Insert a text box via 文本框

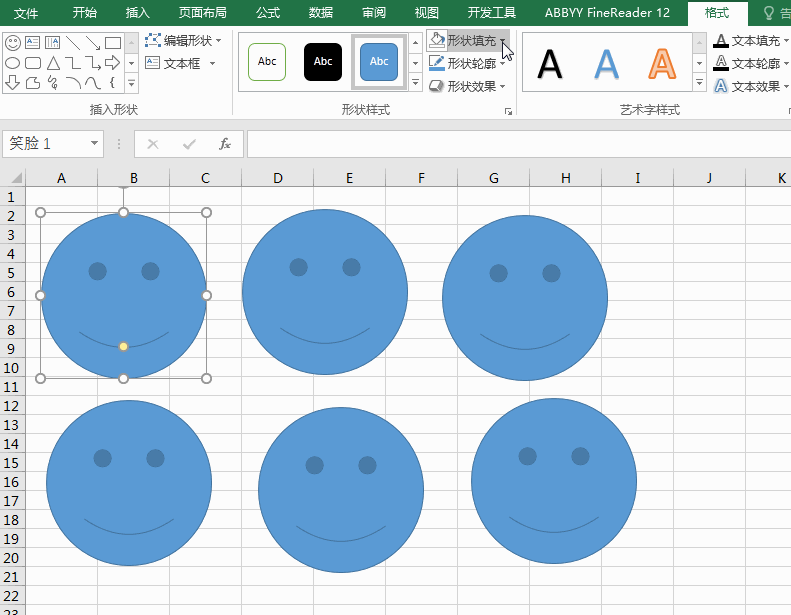click(x=173, y=64)
